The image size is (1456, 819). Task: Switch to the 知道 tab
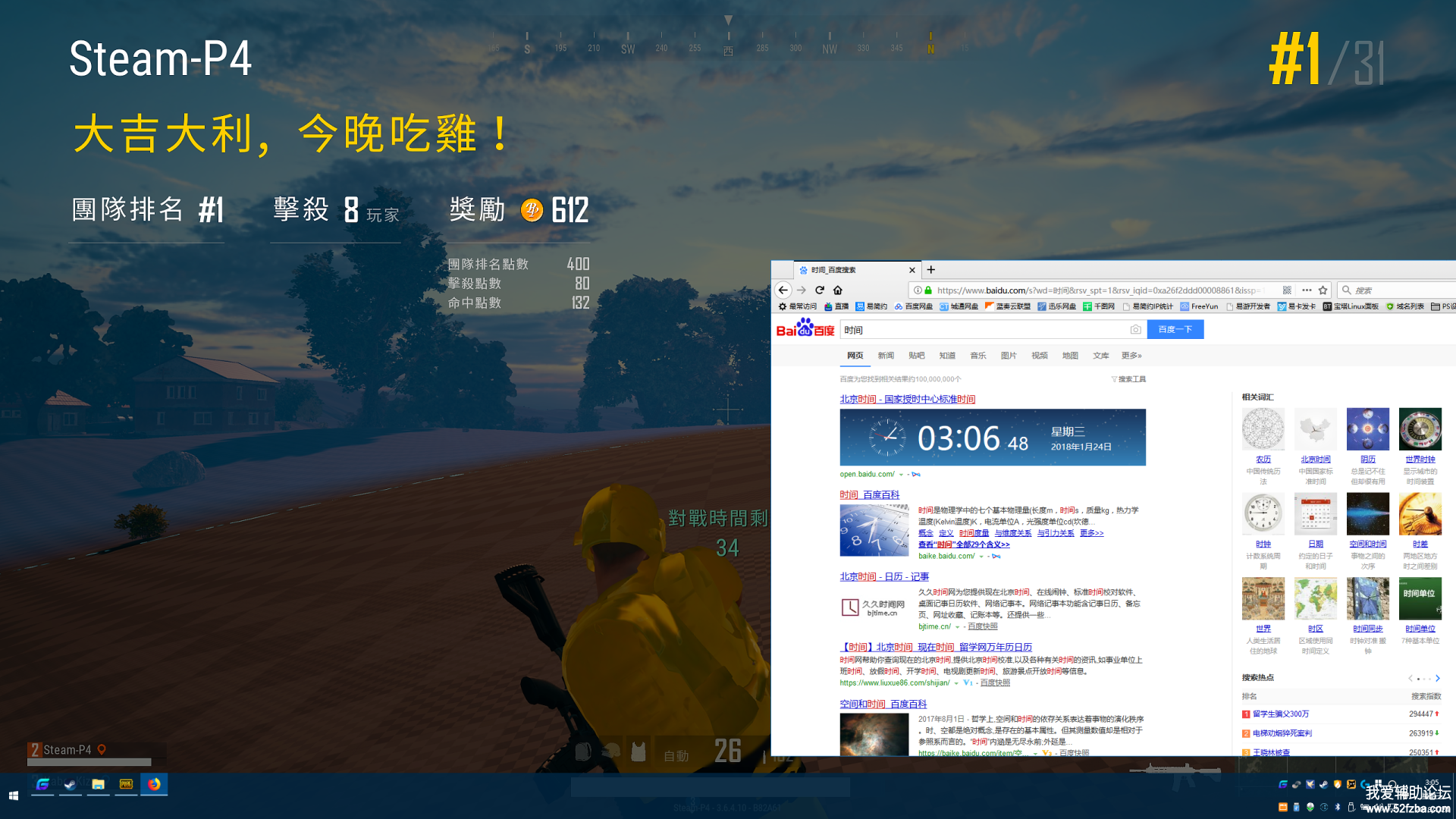[x=947, y=355]
